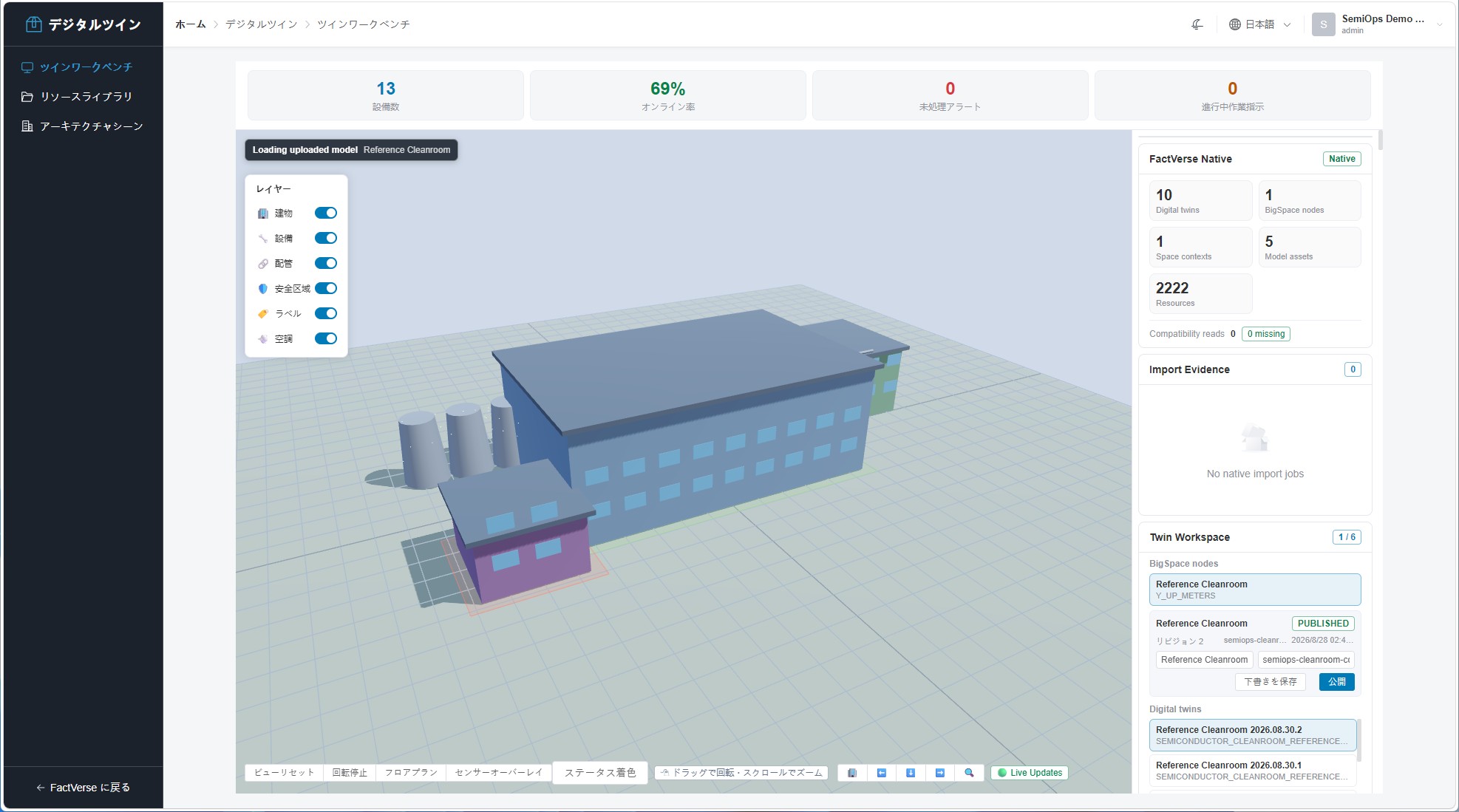This screenshot has height=812, width=1459.
Task: Click the Reference Cleanroom name input field
Action: [1204, 660]
